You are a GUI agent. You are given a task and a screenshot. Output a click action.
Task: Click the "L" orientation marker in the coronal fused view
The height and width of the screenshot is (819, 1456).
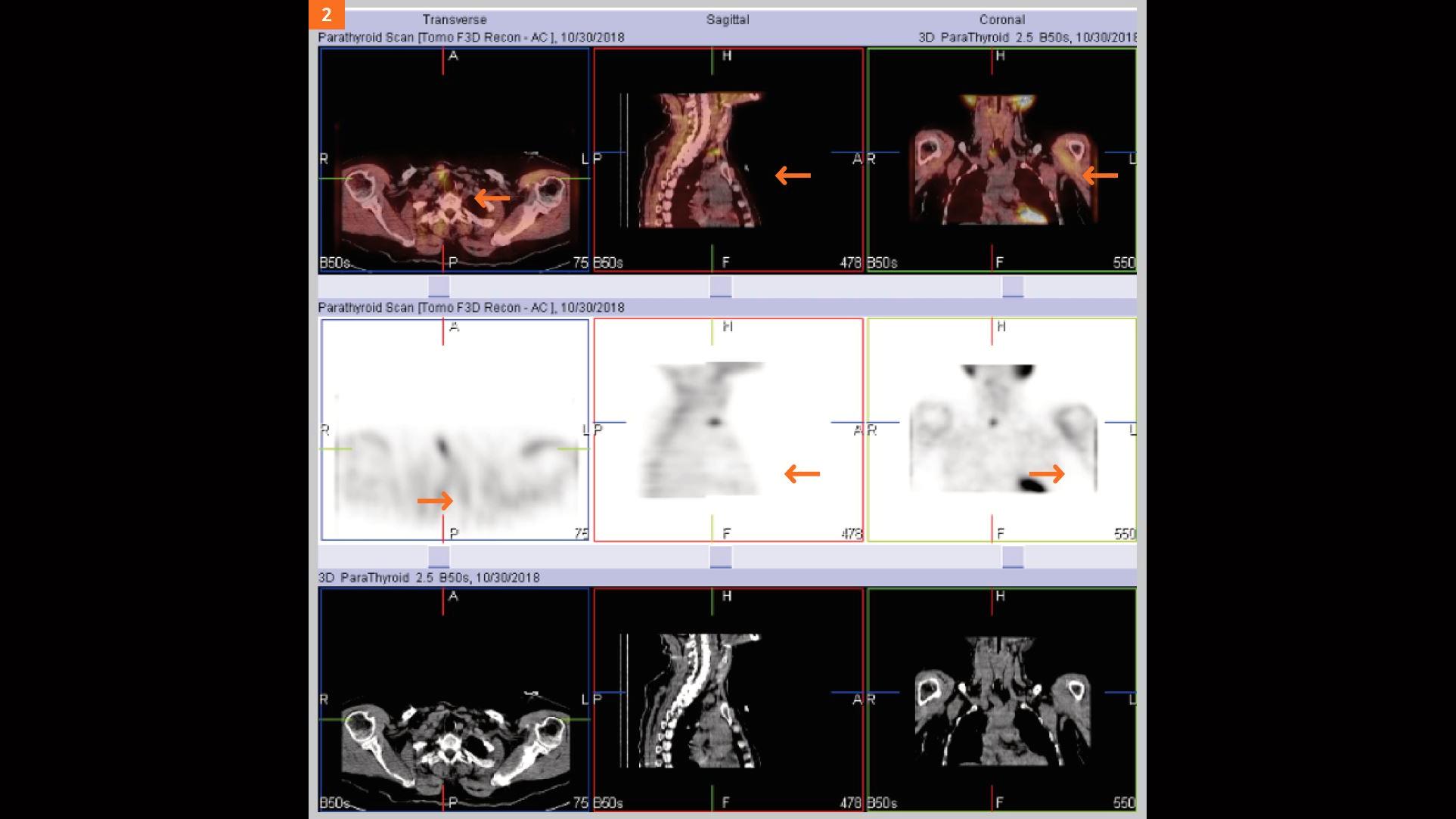point(1130,160)
